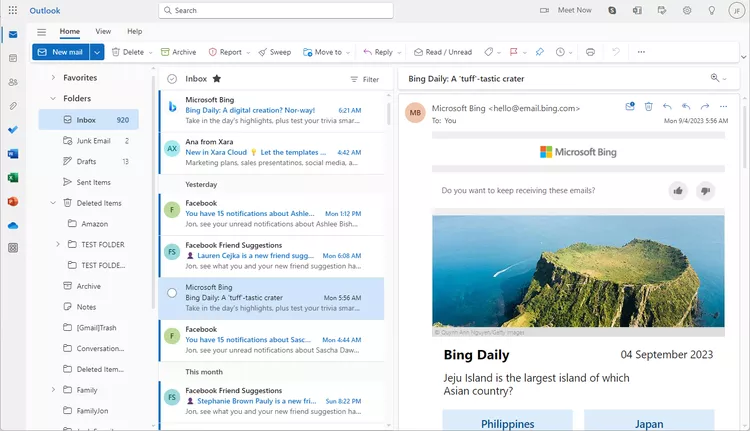Open People in the left app rail
The height and width of the screenshot is (431, 750).
(x=13, y=82)
